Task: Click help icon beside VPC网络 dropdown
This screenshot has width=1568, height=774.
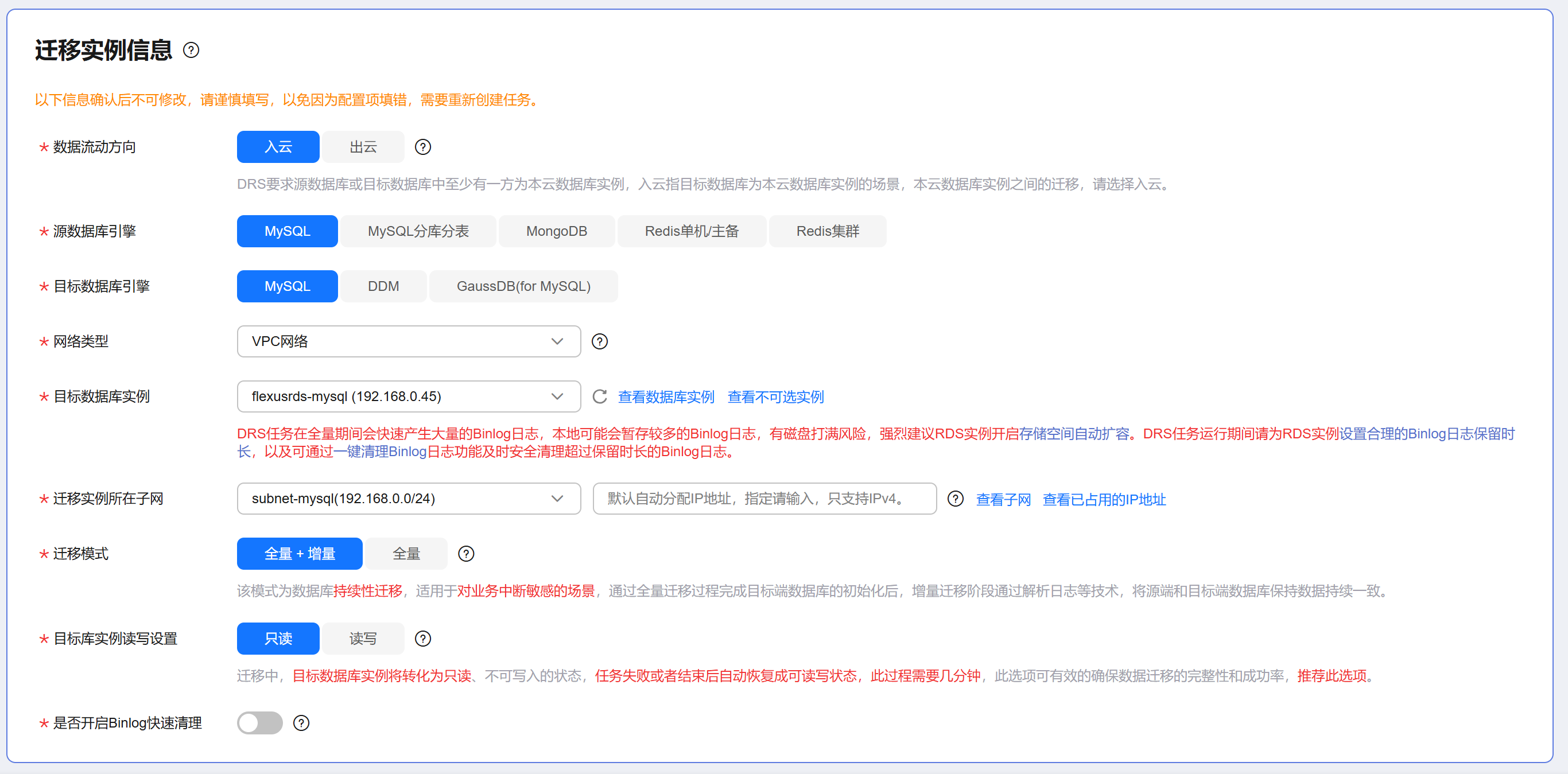Action: coord(600,342)
